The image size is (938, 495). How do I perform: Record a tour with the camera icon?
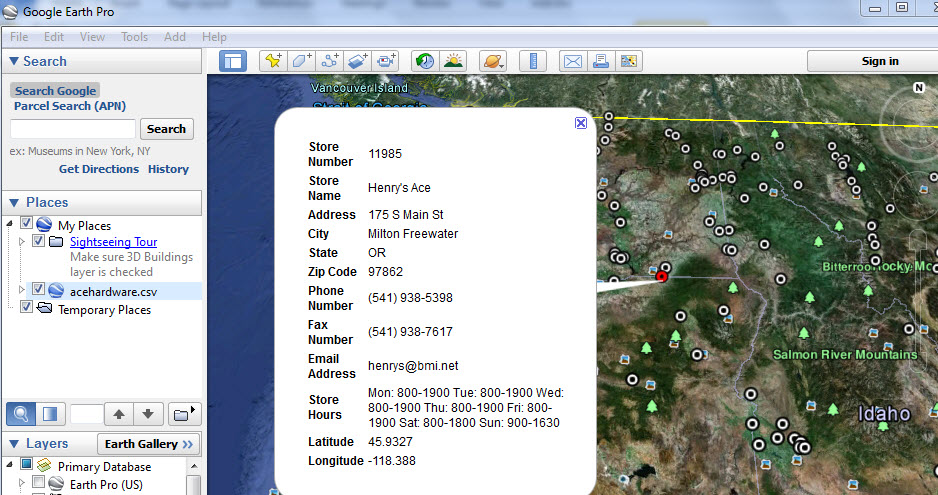(x=386, y=61)
